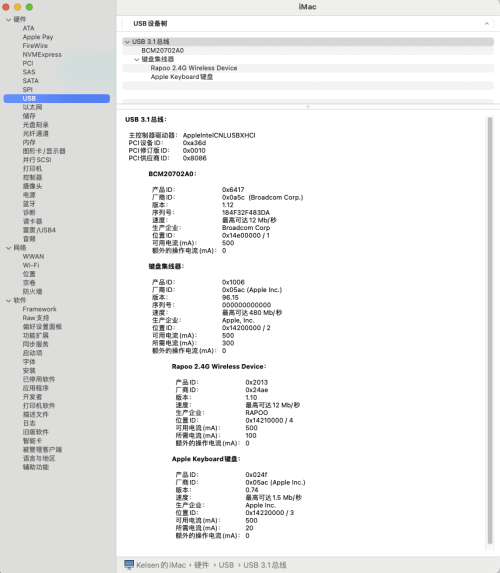Select 宗卷 in the network section
This screenshot has height=573, width=500.
pos(29,283)
